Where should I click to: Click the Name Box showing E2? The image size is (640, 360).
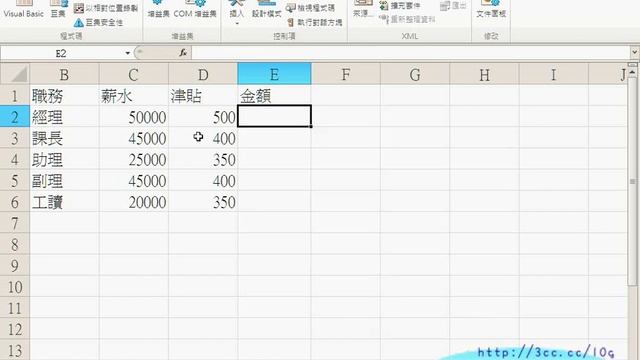pyautogui.click(x=61, y=53)
